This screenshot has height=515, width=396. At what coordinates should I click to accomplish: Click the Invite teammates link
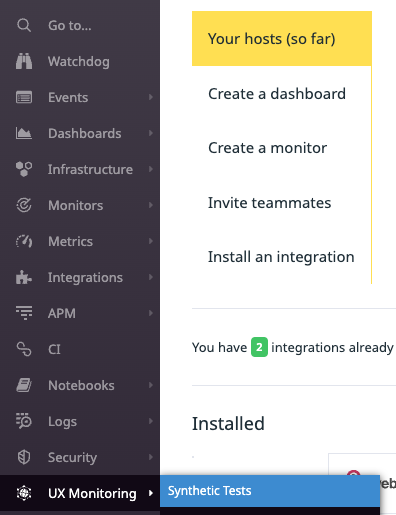tap(269, 203)
